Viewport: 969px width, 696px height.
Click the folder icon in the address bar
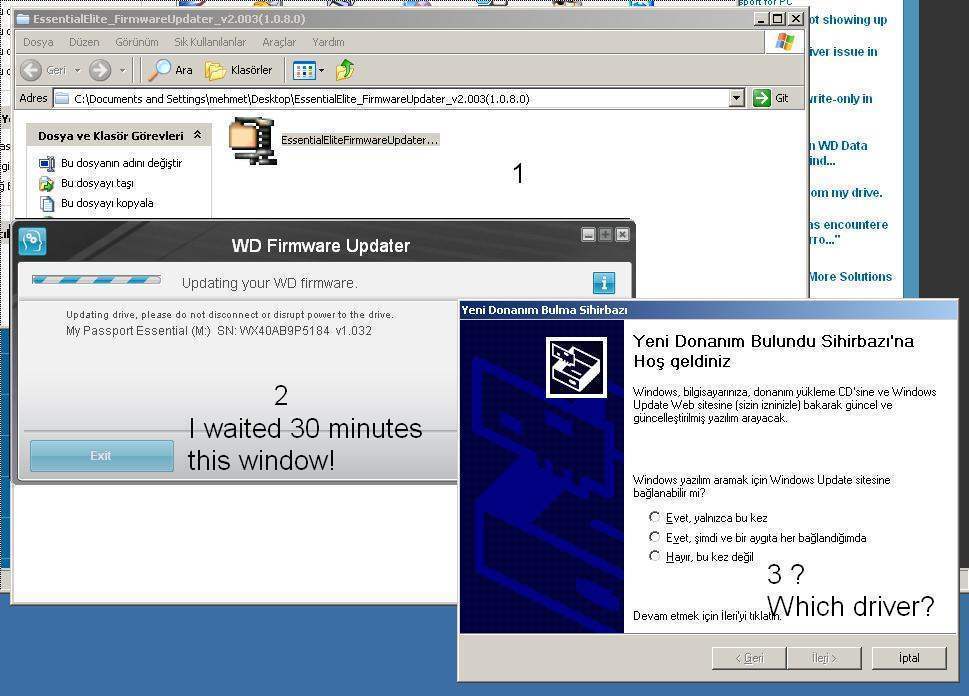click(x=62, y=98)
